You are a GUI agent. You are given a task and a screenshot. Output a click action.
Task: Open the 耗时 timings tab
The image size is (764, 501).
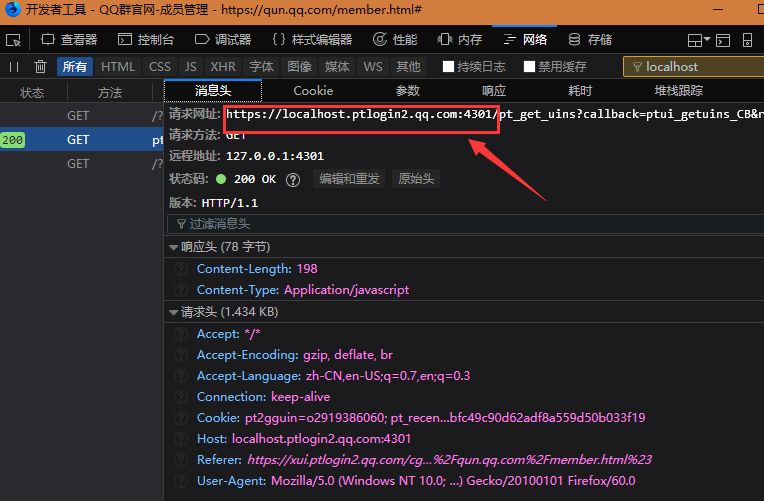pos(580,91)
